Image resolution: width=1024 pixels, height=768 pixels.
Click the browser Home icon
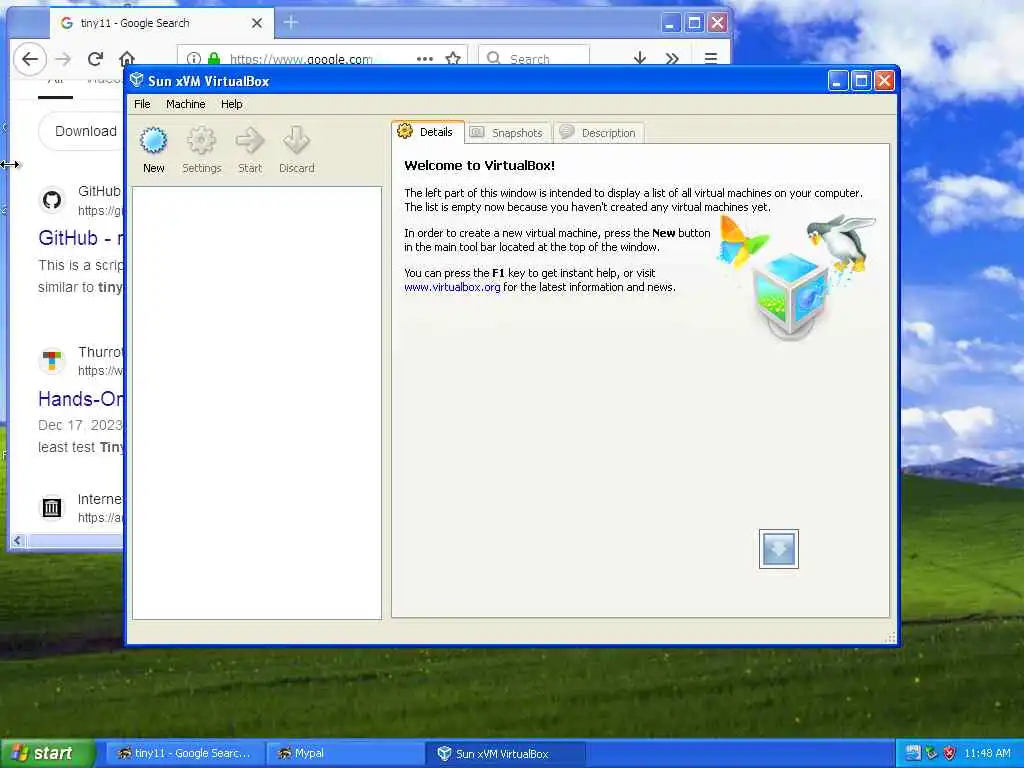coord(127,59)
